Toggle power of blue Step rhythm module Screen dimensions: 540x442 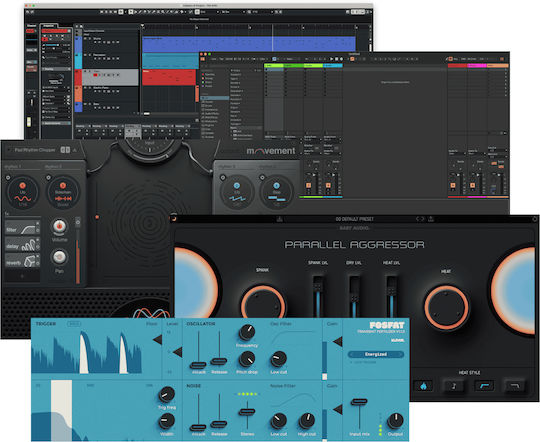(262, 177)
